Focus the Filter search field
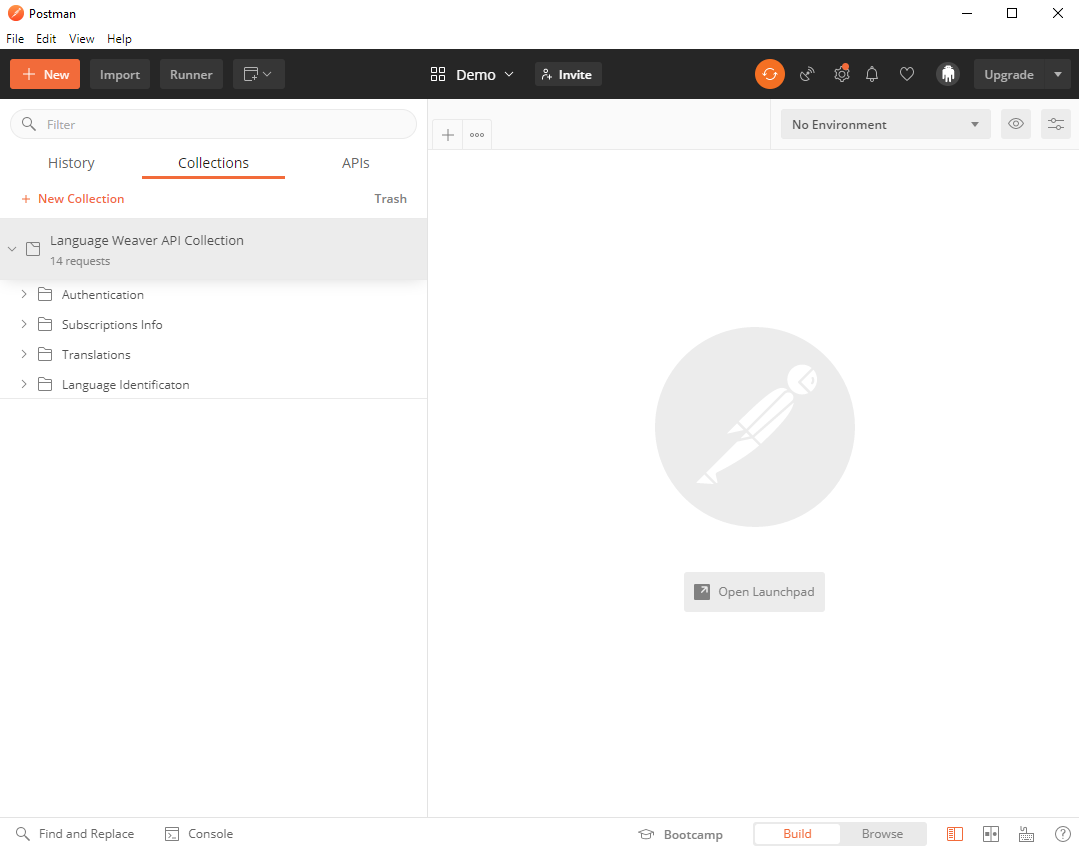Viewport: 1079px width, 849px height. click(213, 125)
